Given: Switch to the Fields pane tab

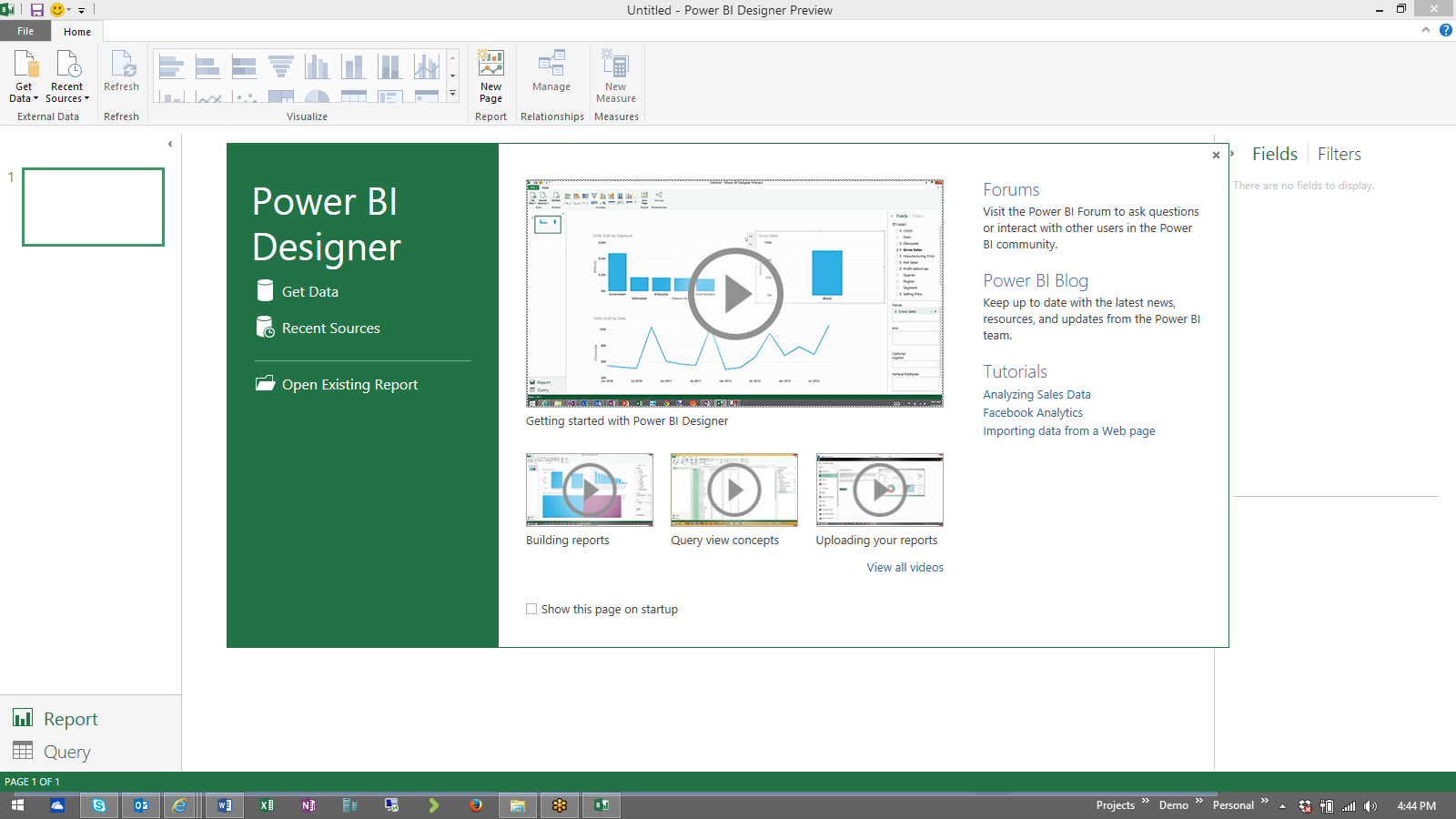Looking at the screenshot, I should point(1275,154).
